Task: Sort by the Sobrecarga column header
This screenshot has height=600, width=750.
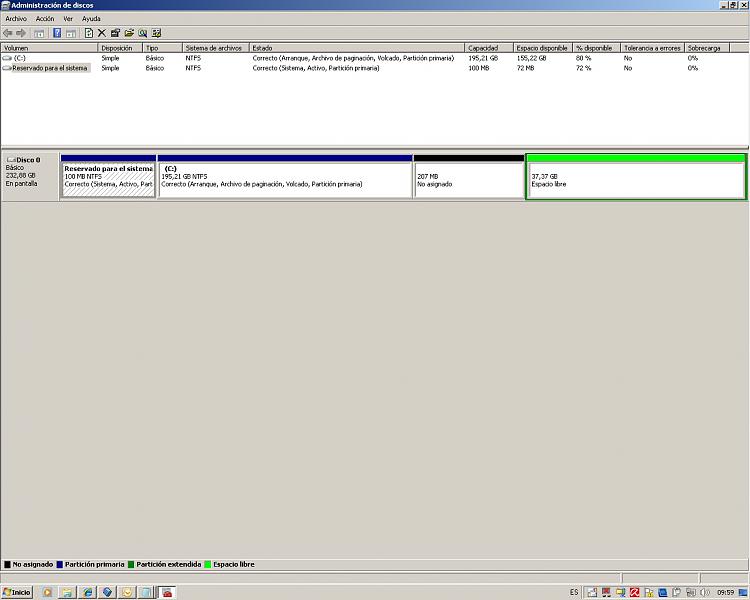Action: tap(706, 48)
